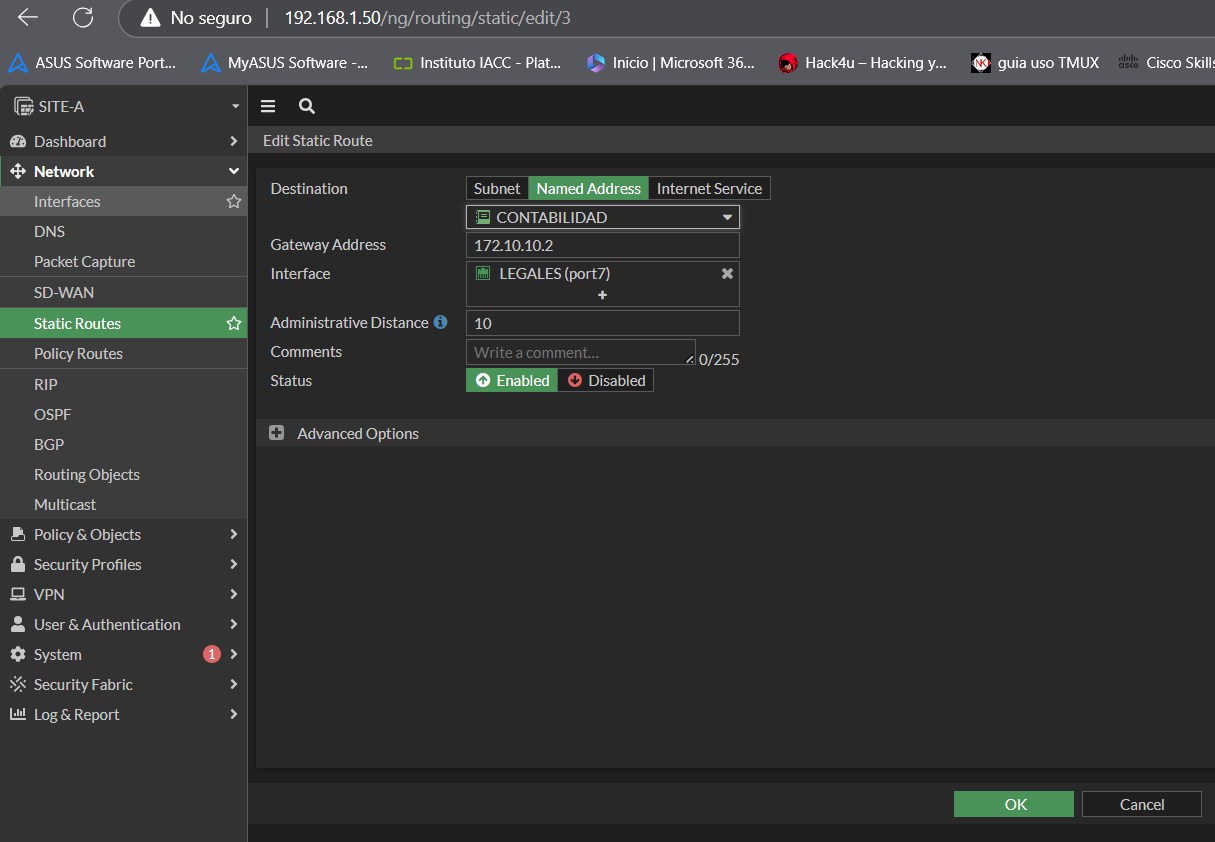Click the hamburger menu toggle icon

(268, 106)
